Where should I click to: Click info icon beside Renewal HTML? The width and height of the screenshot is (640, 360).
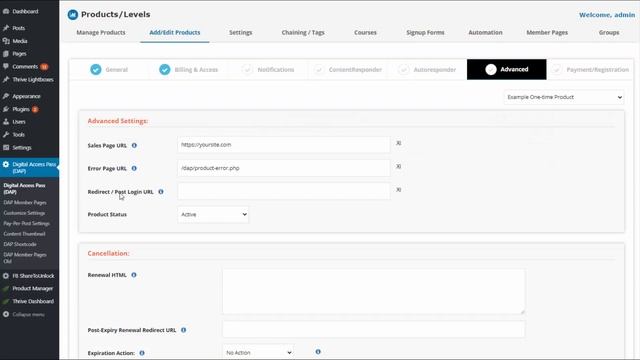[x=134, y=275]
